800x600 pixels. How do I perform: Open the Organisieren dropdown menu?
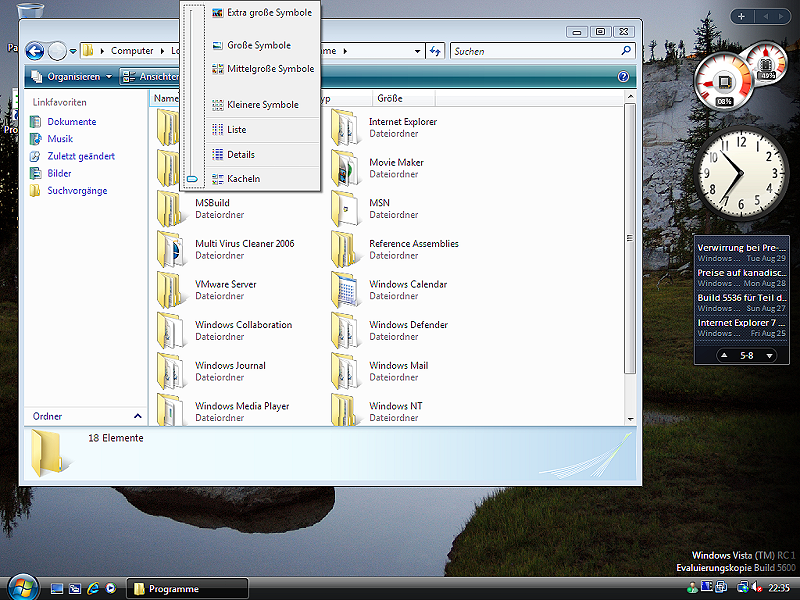point(73,77)
